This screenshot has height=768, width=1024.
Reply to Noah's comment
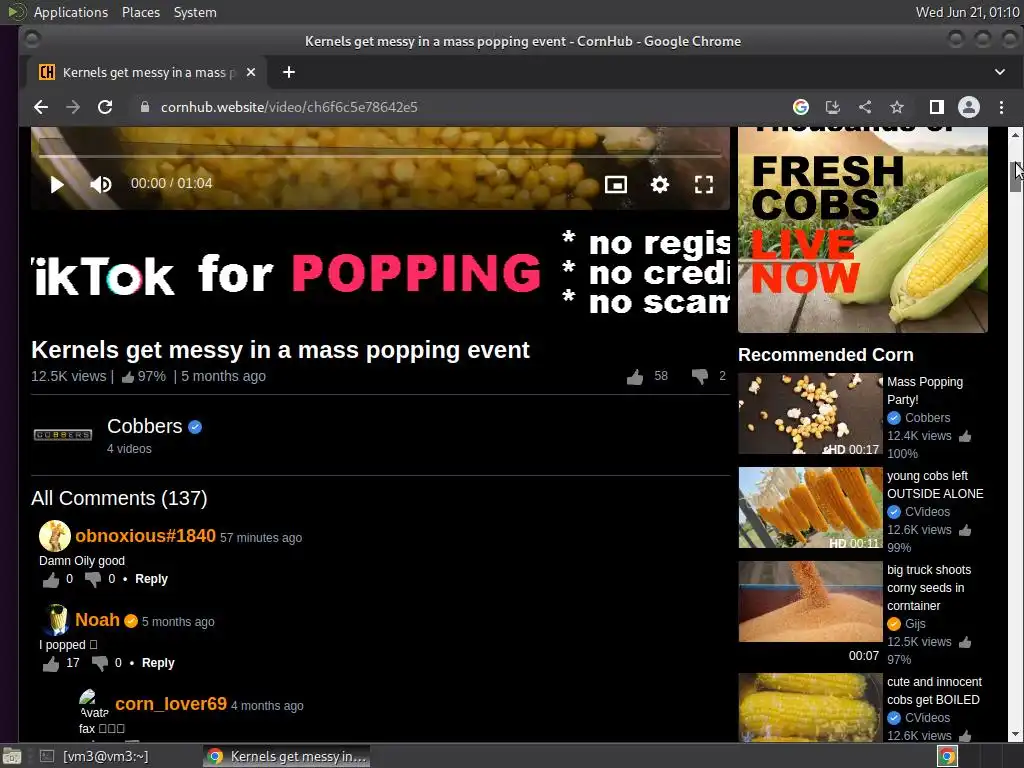(158, 663)
